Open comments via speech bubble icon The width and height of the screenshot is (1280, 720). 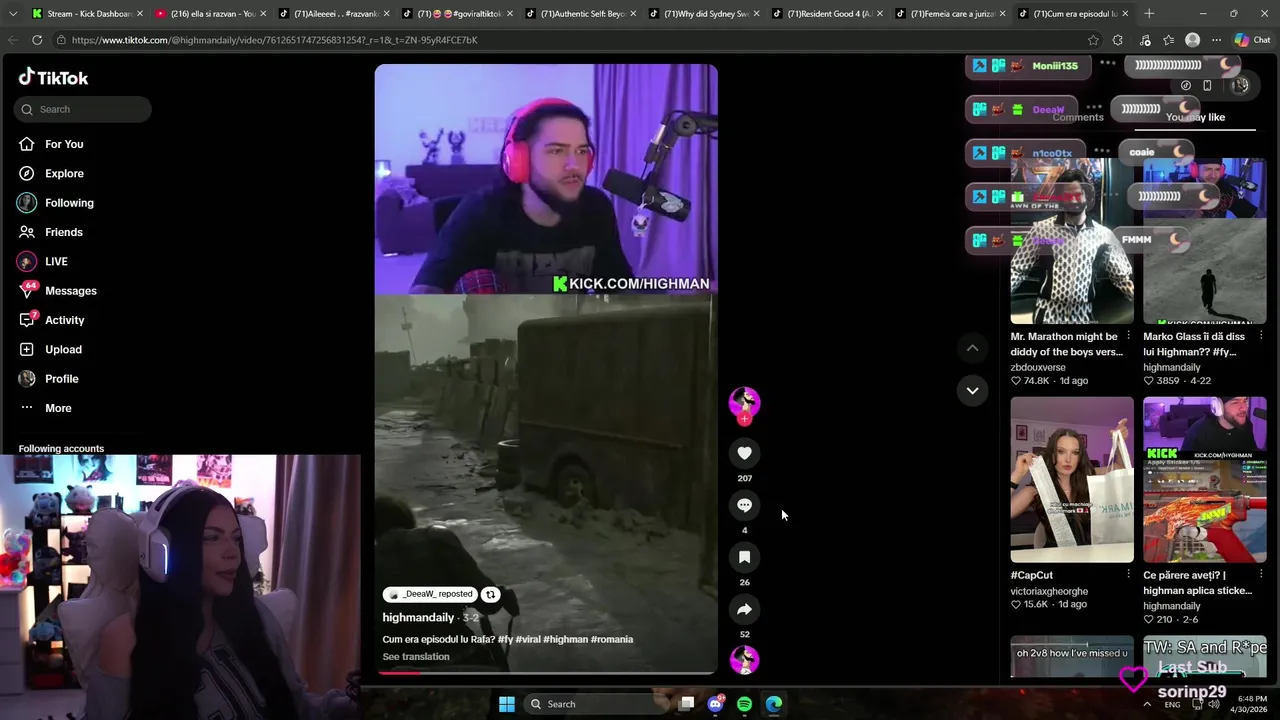click(x=744, y=505)
